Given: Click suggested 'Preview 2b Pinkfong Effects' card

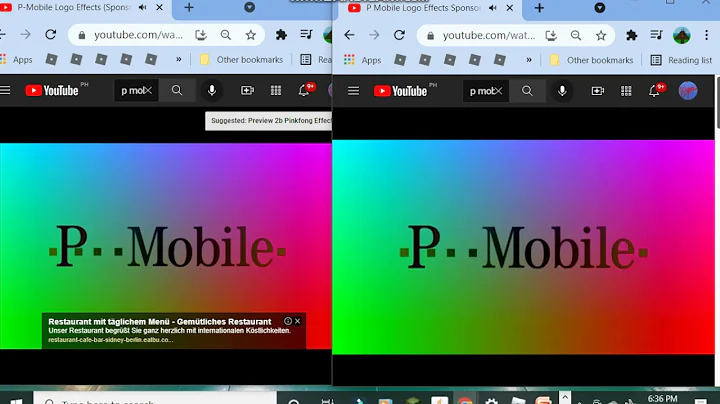Looking at the screenshot, I should (269, 121).
